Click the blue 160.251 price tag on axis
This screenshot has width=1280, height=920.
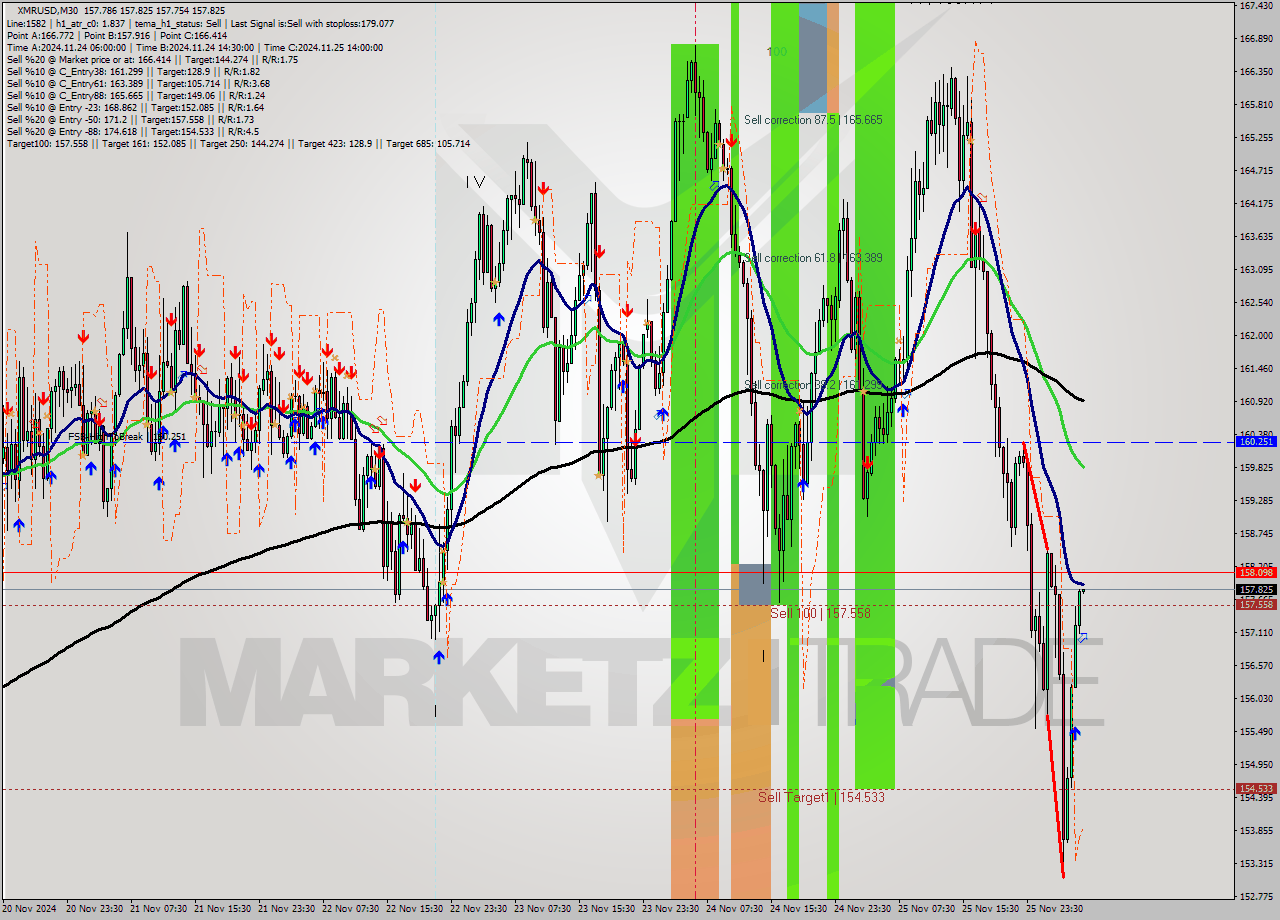click(1256, 441)
